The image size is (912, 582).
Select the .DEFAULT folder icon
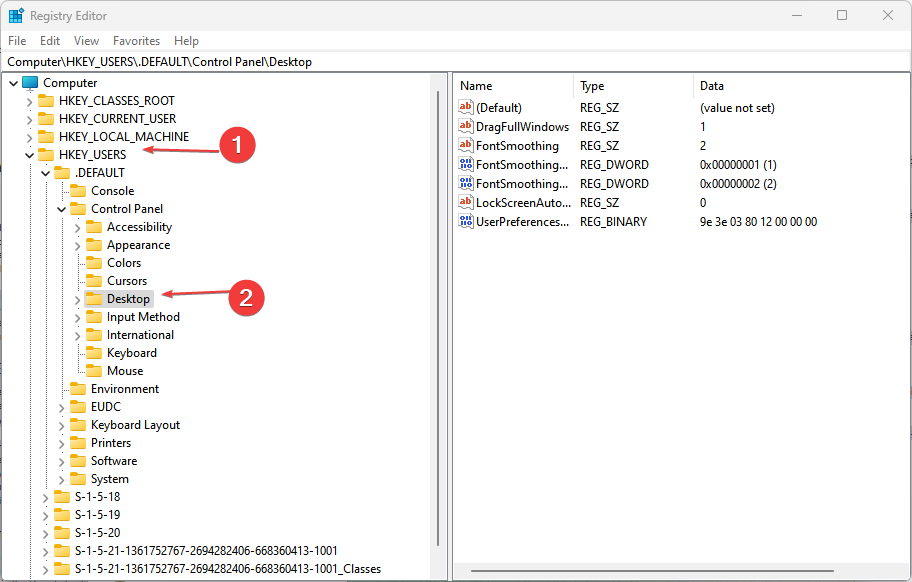pos(62,173)
